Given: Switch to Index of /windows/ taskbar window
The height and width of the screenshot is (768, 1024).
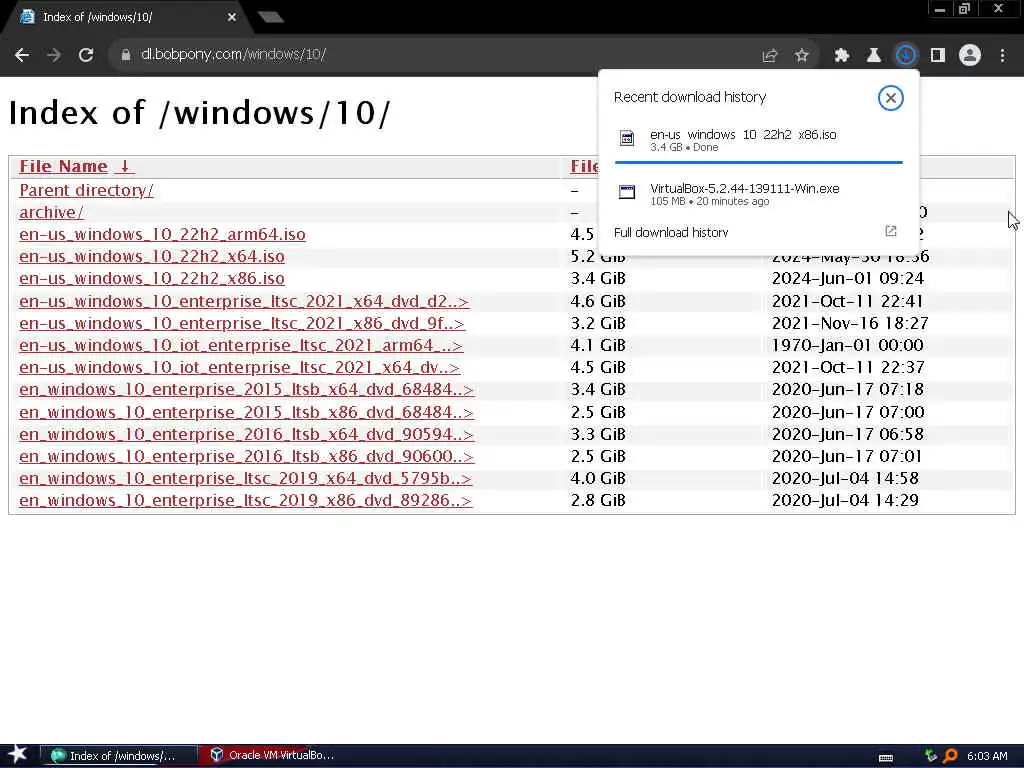Looking at the screenshot, I should coord(118,756).
